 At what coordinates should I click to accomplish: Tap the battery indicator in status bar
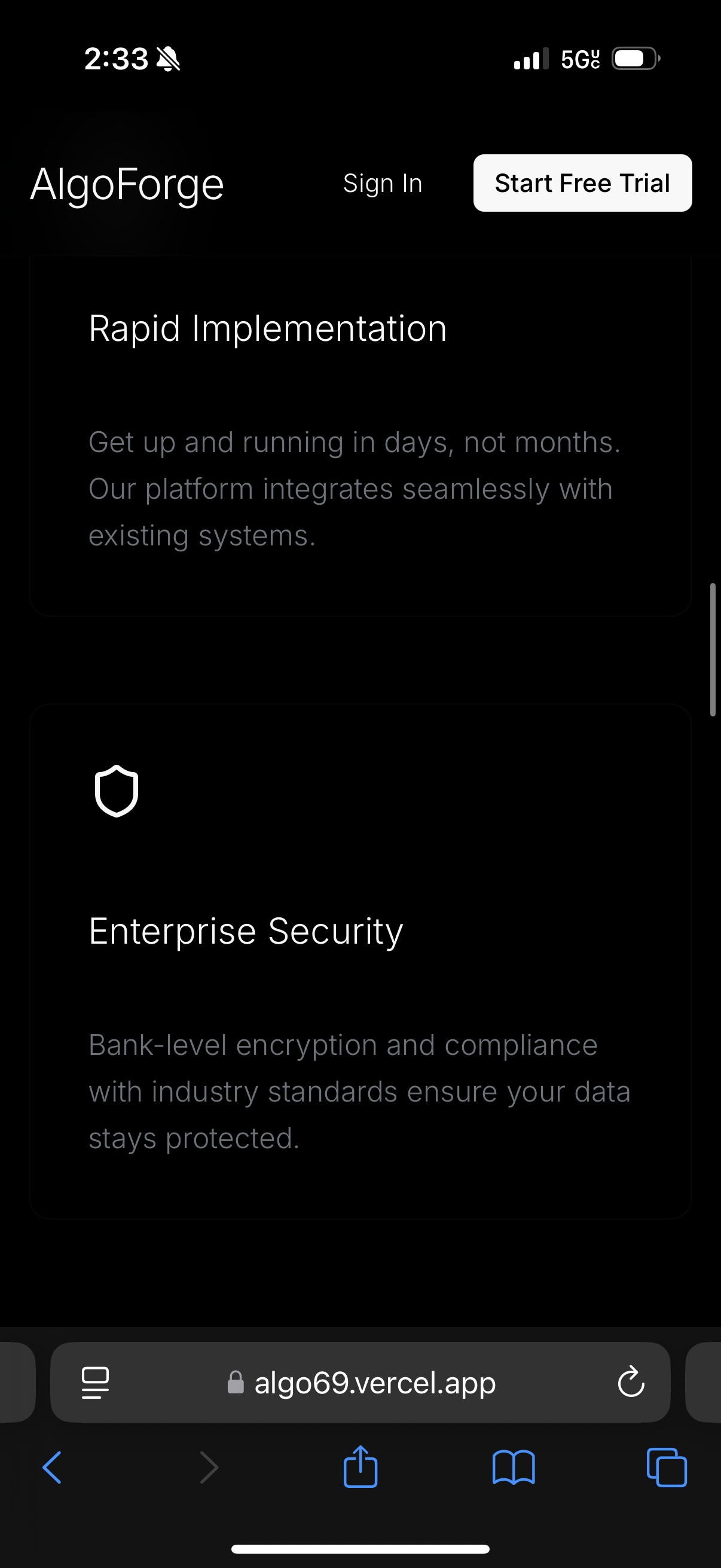point(636,59)
